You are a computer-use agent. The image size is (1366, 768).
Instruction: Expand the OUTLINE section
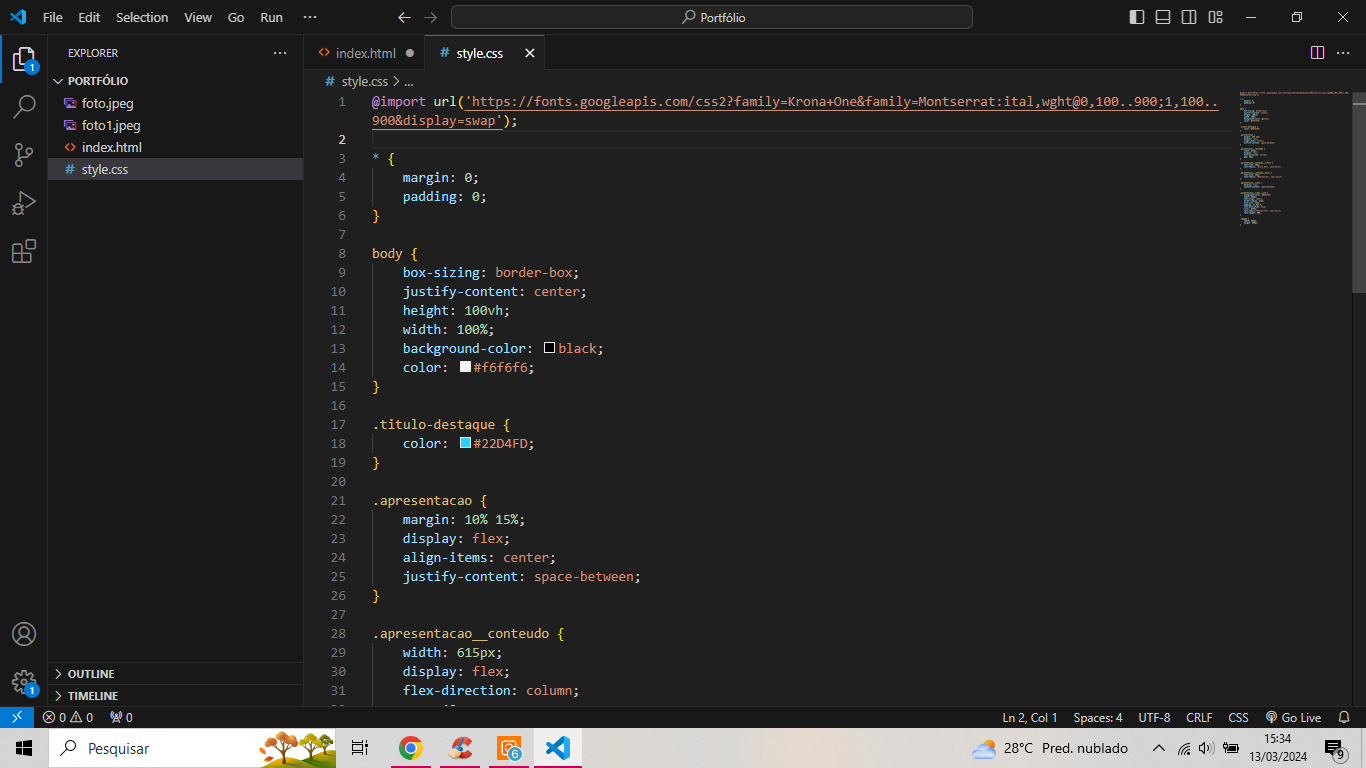point(175,674)
